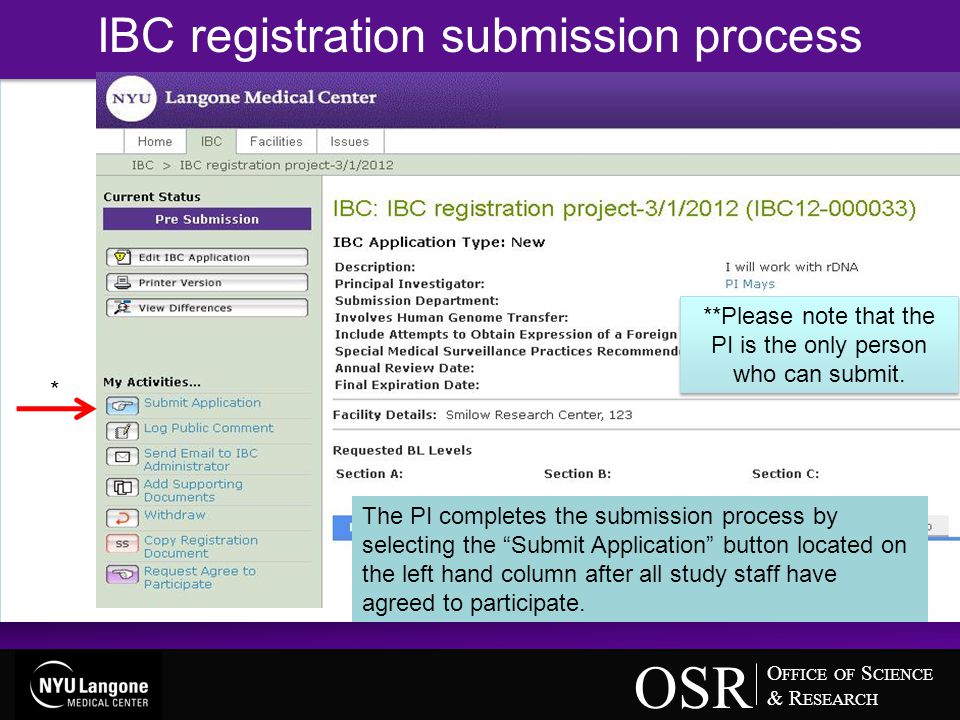The image size is (960, 720).
Task: Click the 'Submission Department:' label
Action: click(x=417, y=301)
